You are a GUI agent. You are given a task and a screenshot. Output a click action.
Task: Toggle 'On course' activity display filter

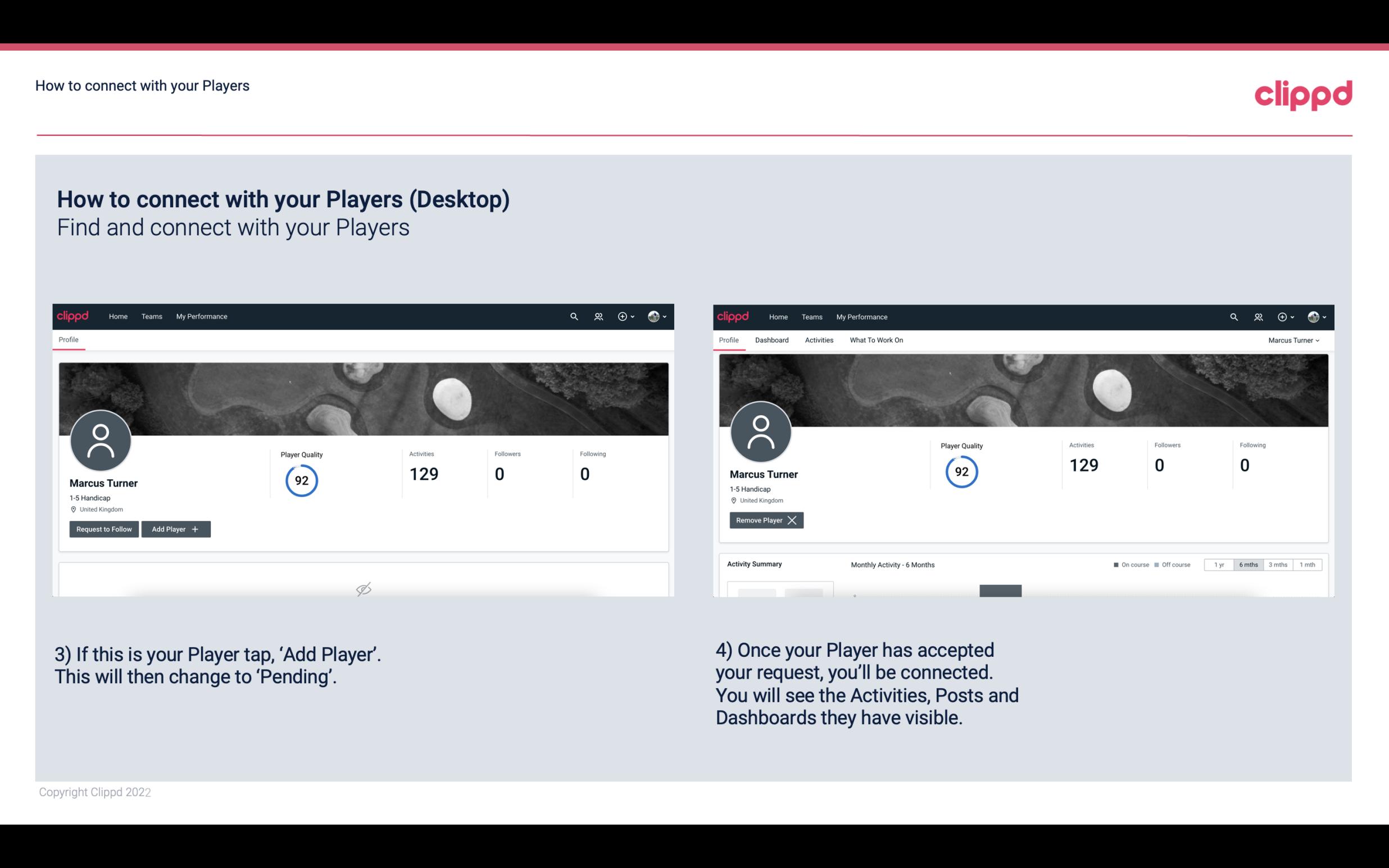[1128, 564]
